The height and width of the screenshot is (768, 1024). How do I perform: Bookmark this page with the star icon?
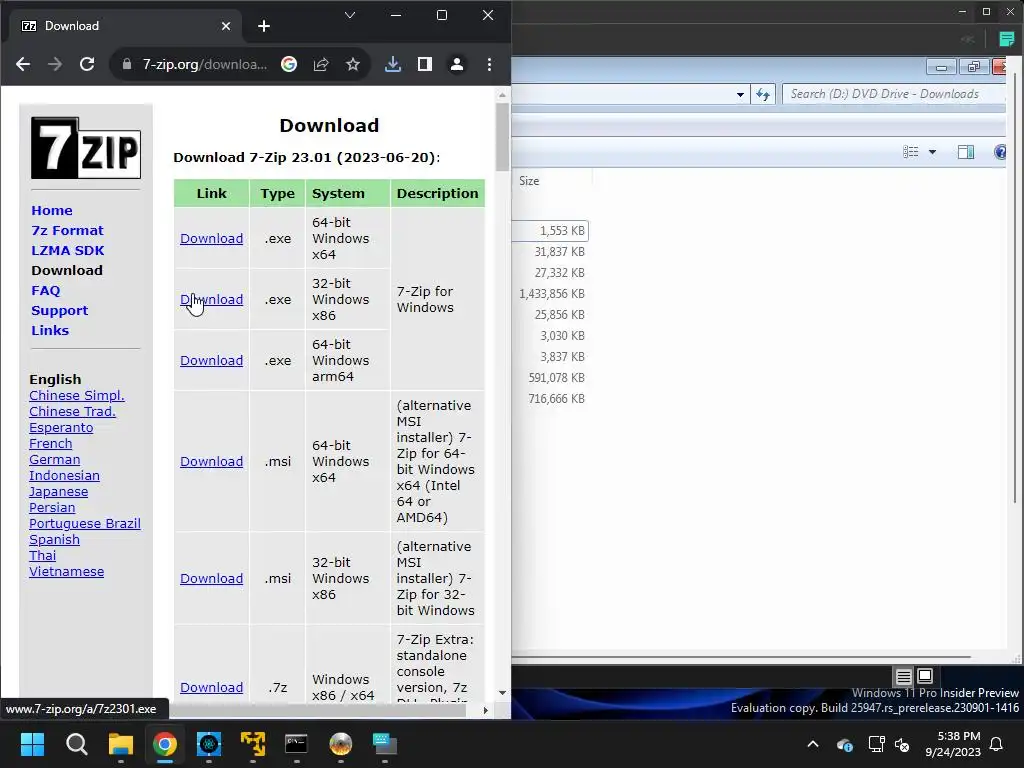[353, 64]
